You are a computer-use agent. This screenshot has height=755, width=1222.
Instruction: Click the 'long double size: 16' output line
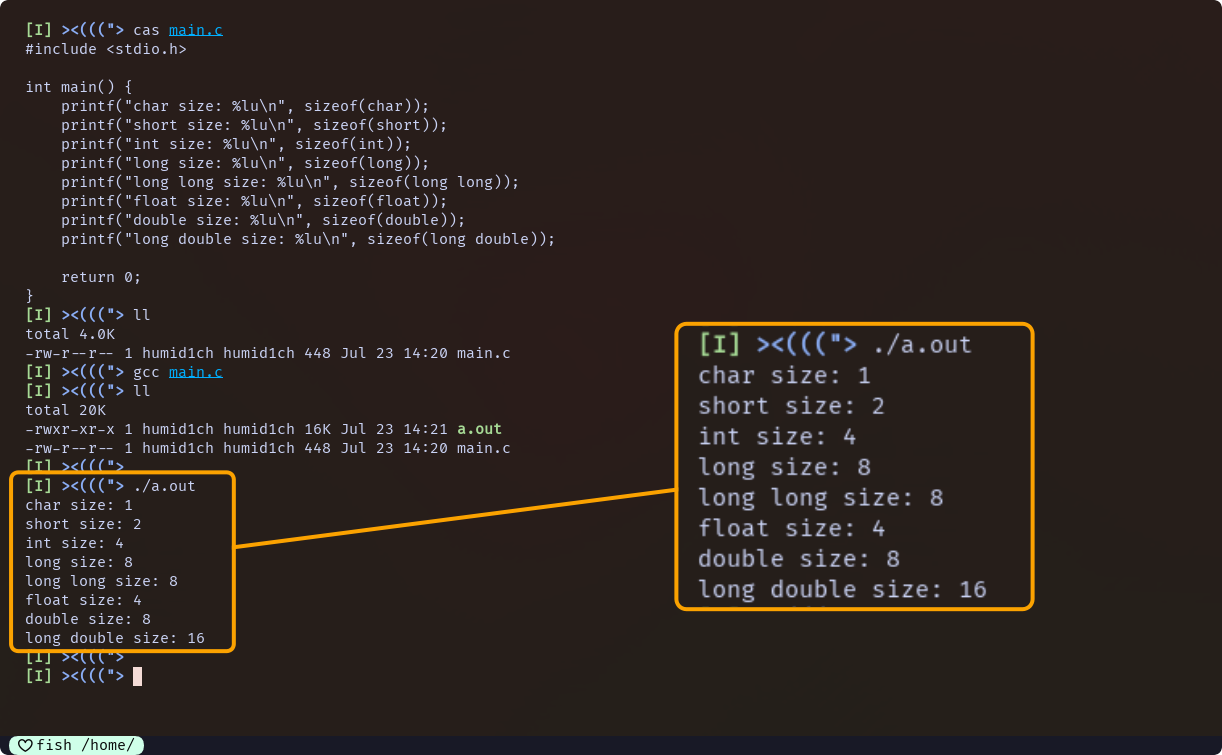[x=115, y=638]
